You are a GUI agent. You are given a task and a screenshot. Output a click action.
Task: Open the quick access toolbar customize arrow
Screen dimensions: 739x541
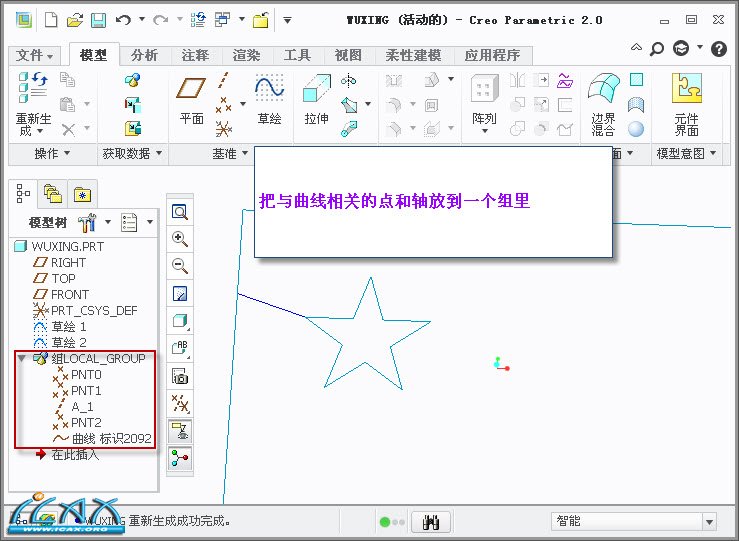point(287,20)
